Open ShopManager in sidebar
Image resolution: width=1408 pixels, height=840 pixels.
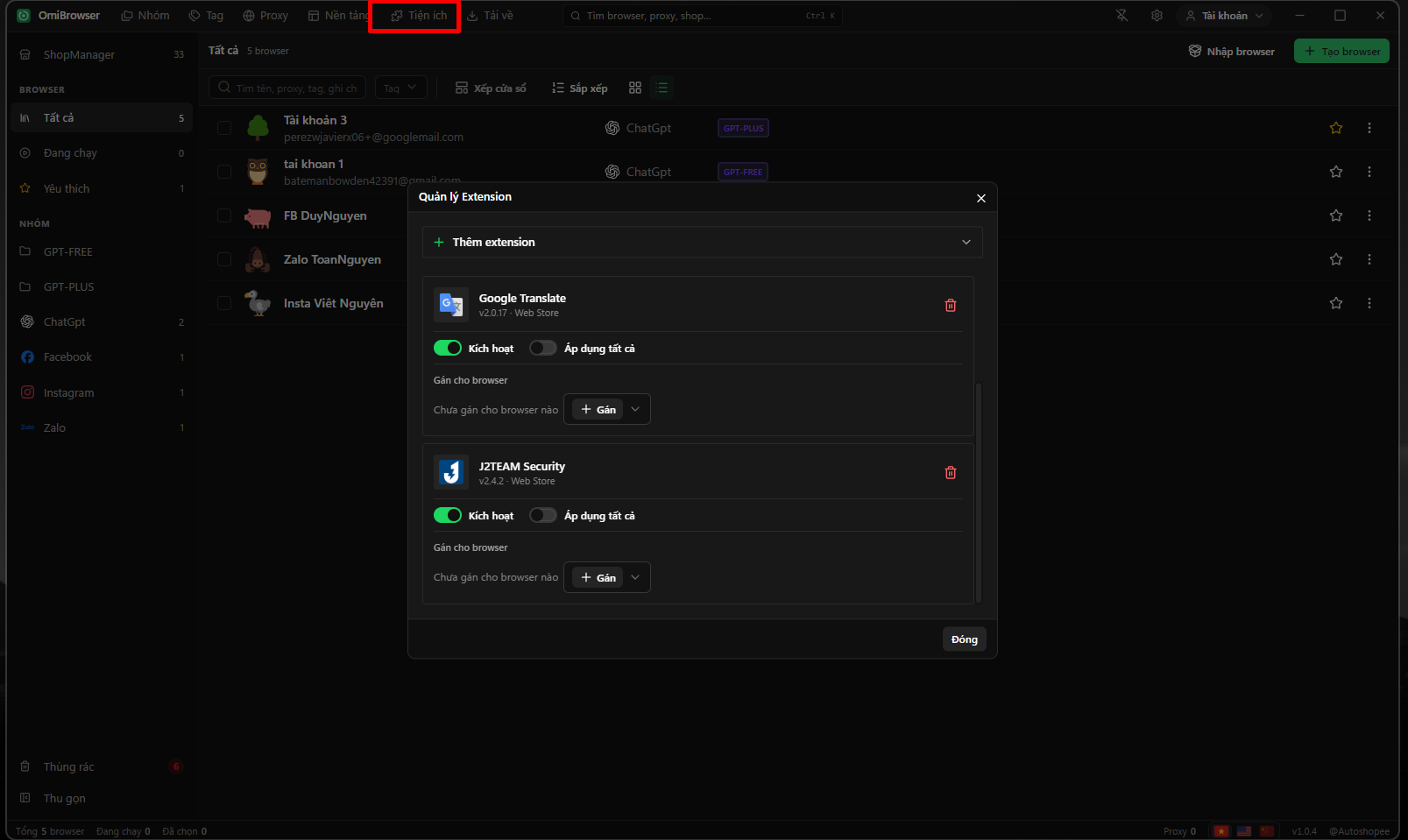point(102,54)
